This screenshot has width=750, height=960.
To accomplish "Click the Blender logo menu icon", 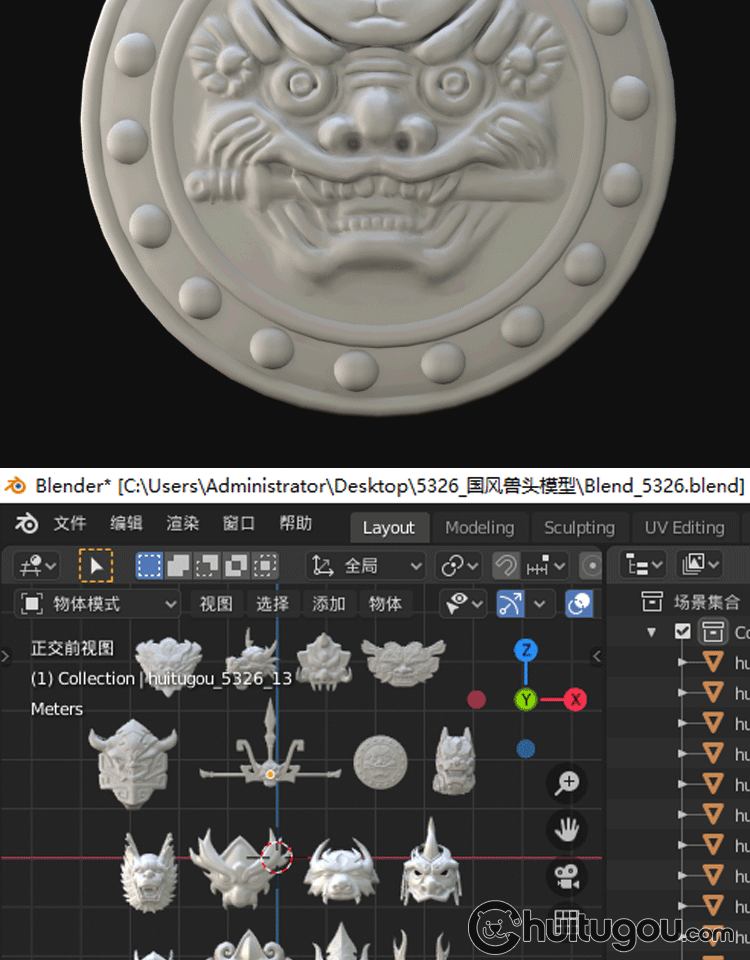I will click(x=26, y=524).
